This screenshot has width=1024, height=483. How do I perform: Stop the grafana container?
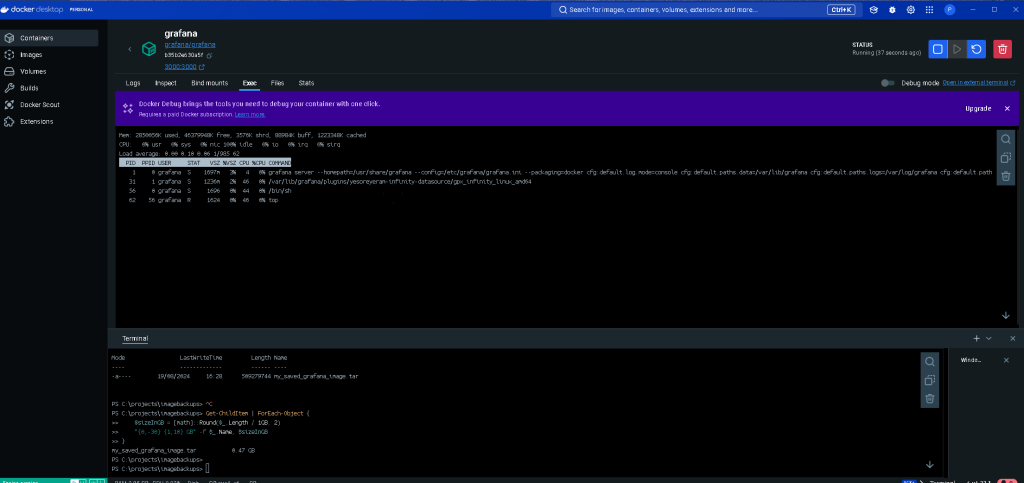(938, 49)
